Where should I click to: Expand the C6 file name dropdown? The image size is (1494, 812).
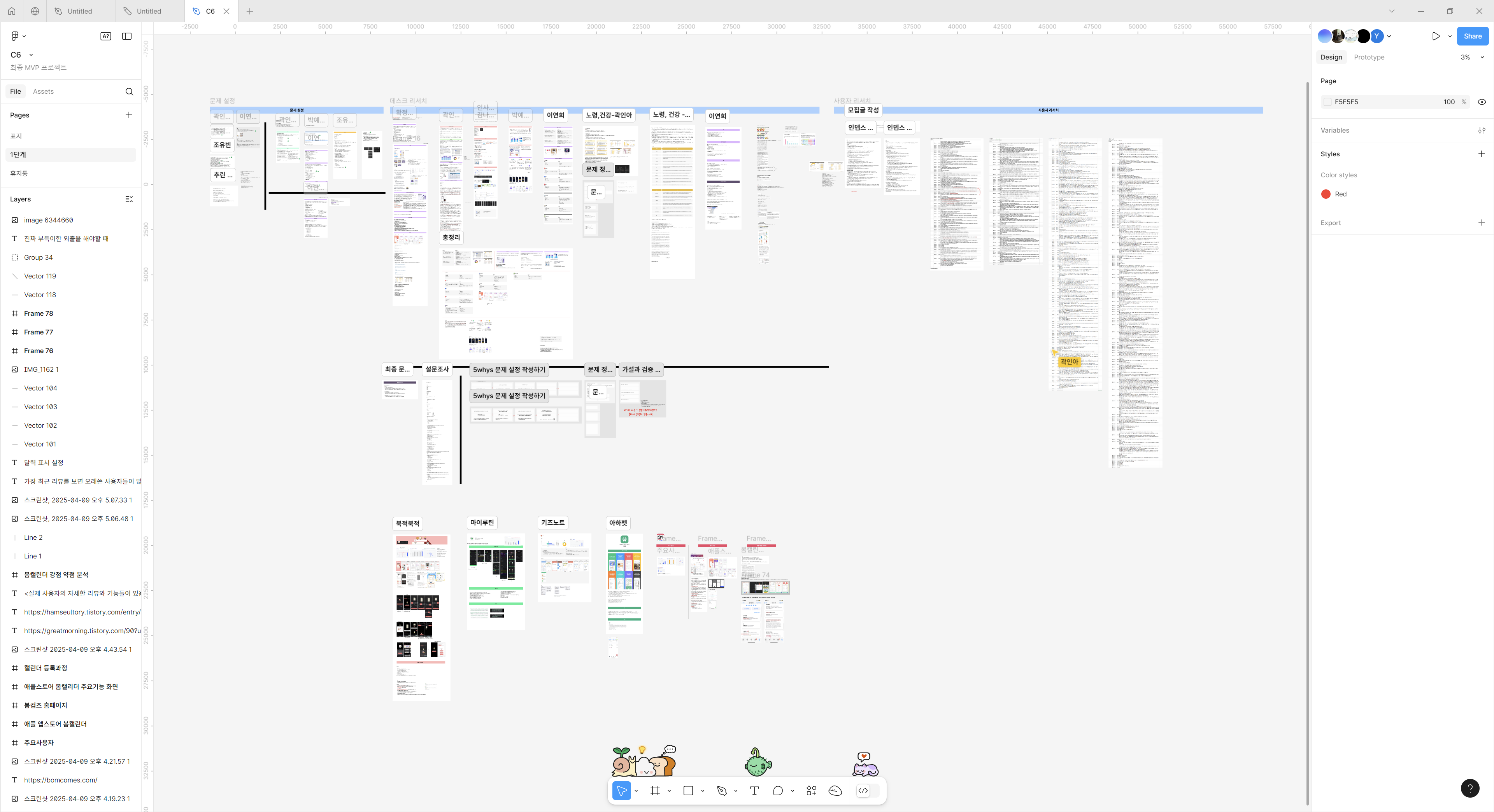(31, 55)
